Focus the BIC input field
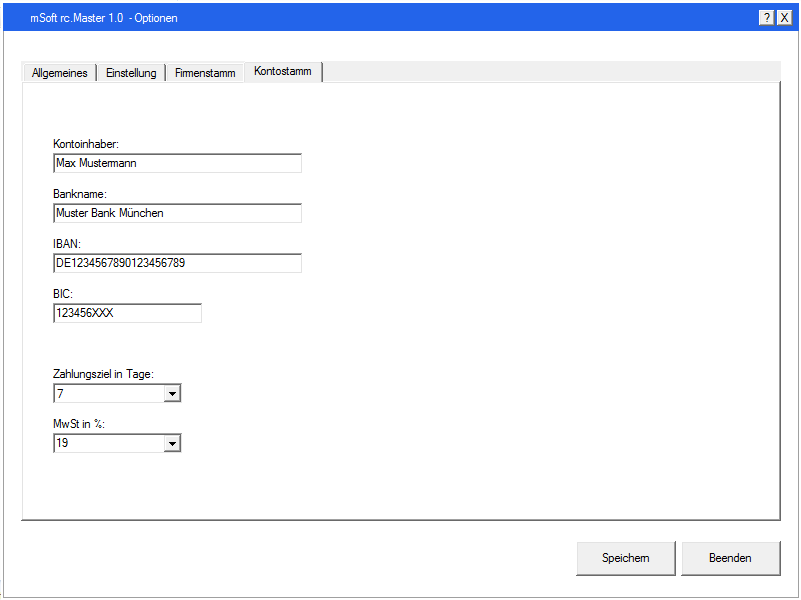The height and width of the screenshot is (600, 801). 126,313
